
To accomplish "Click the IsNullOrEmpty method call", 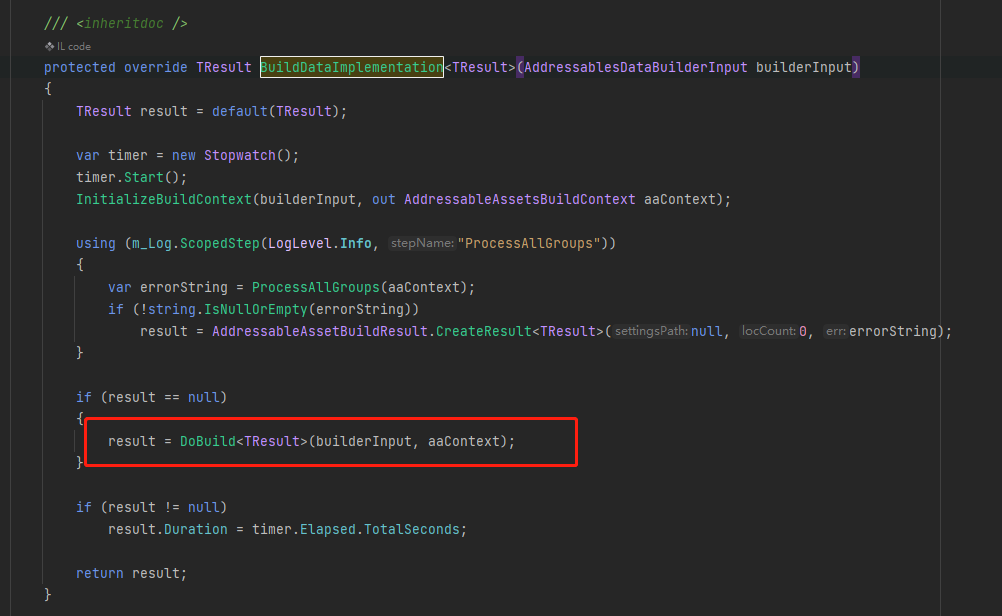I will 256,309.
